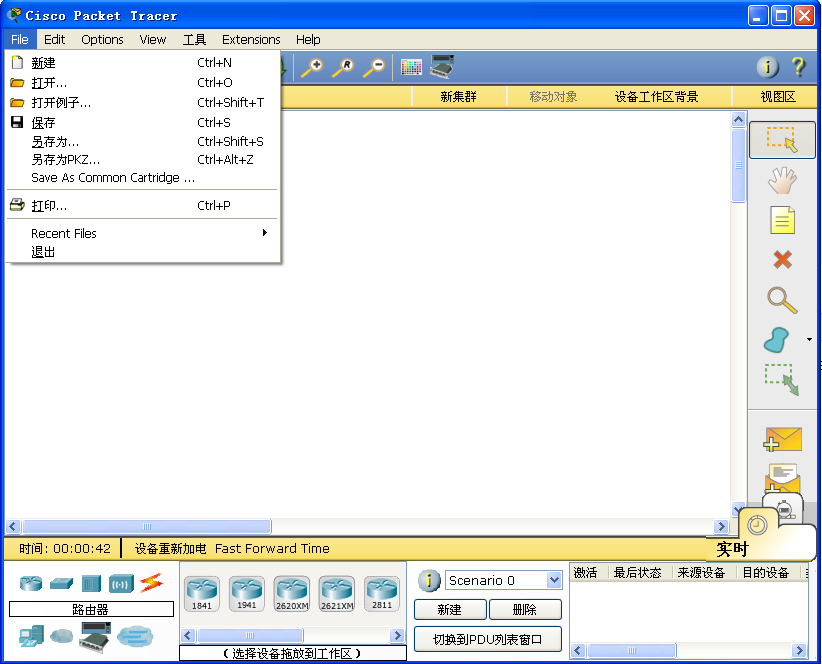Open the Extensions menu
Screen dimensions: 822x664
coord(250,39)
